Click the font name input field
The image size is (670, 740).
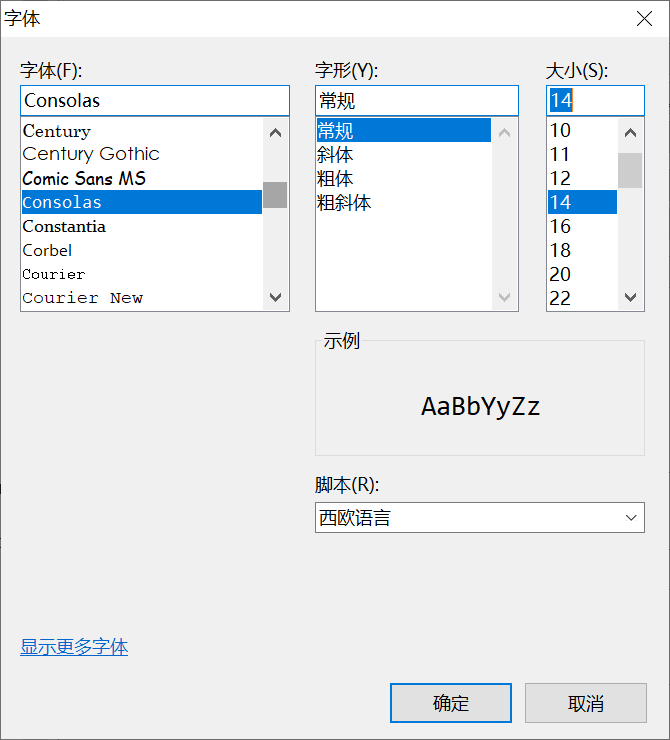[x=154, y=100]
